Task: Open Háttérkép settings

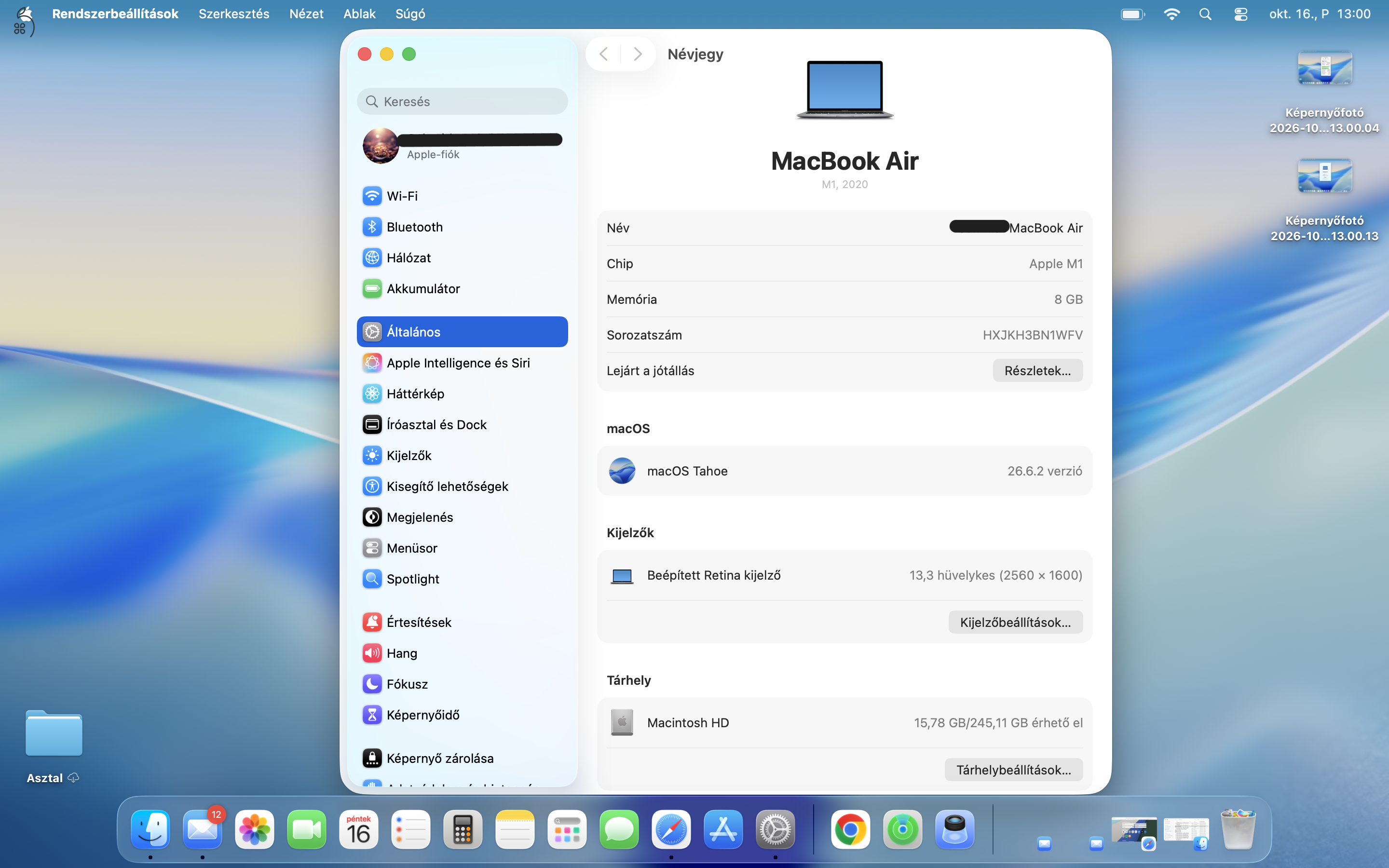Action: point(462,394)
